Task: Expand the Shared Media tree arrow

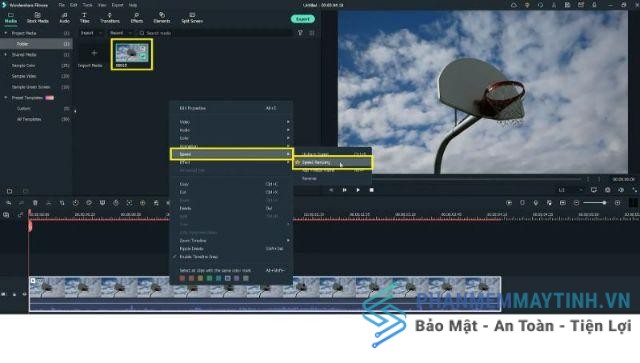Action: pyautogui.click(x=6, y=54)
